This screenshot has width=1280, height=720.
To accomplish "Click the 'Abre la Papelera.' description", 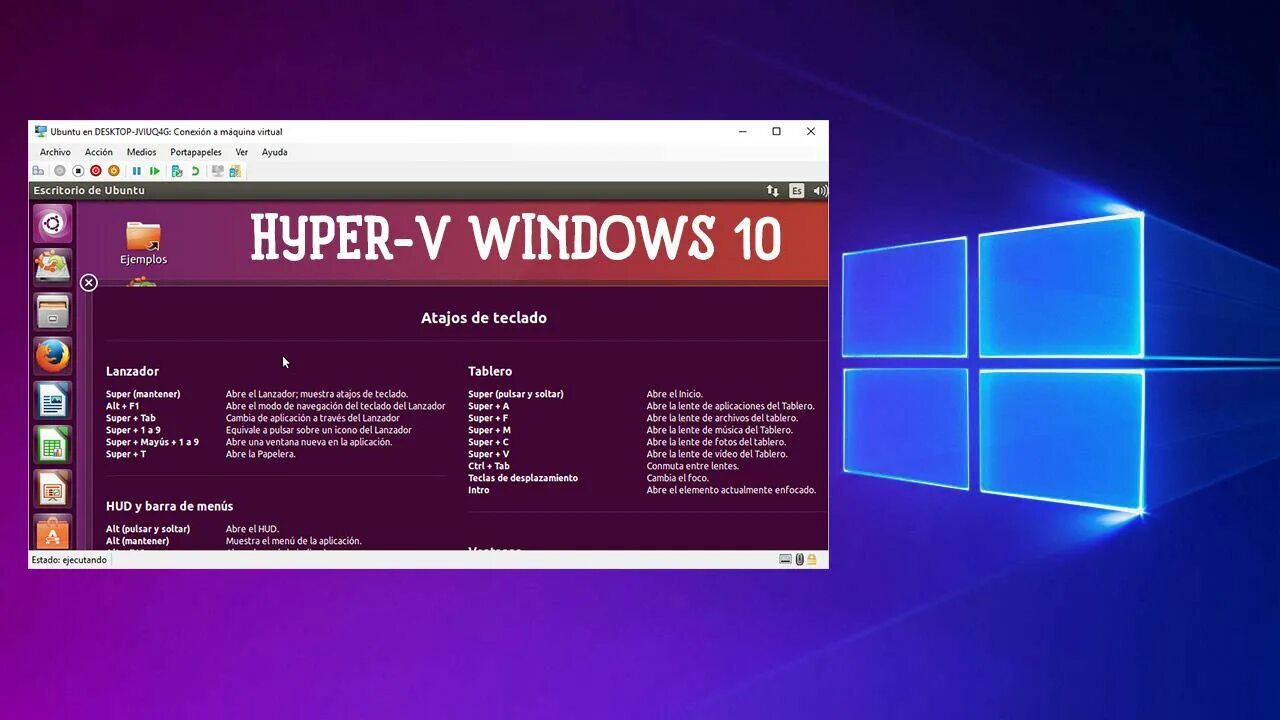I will [x=261, y=454].
